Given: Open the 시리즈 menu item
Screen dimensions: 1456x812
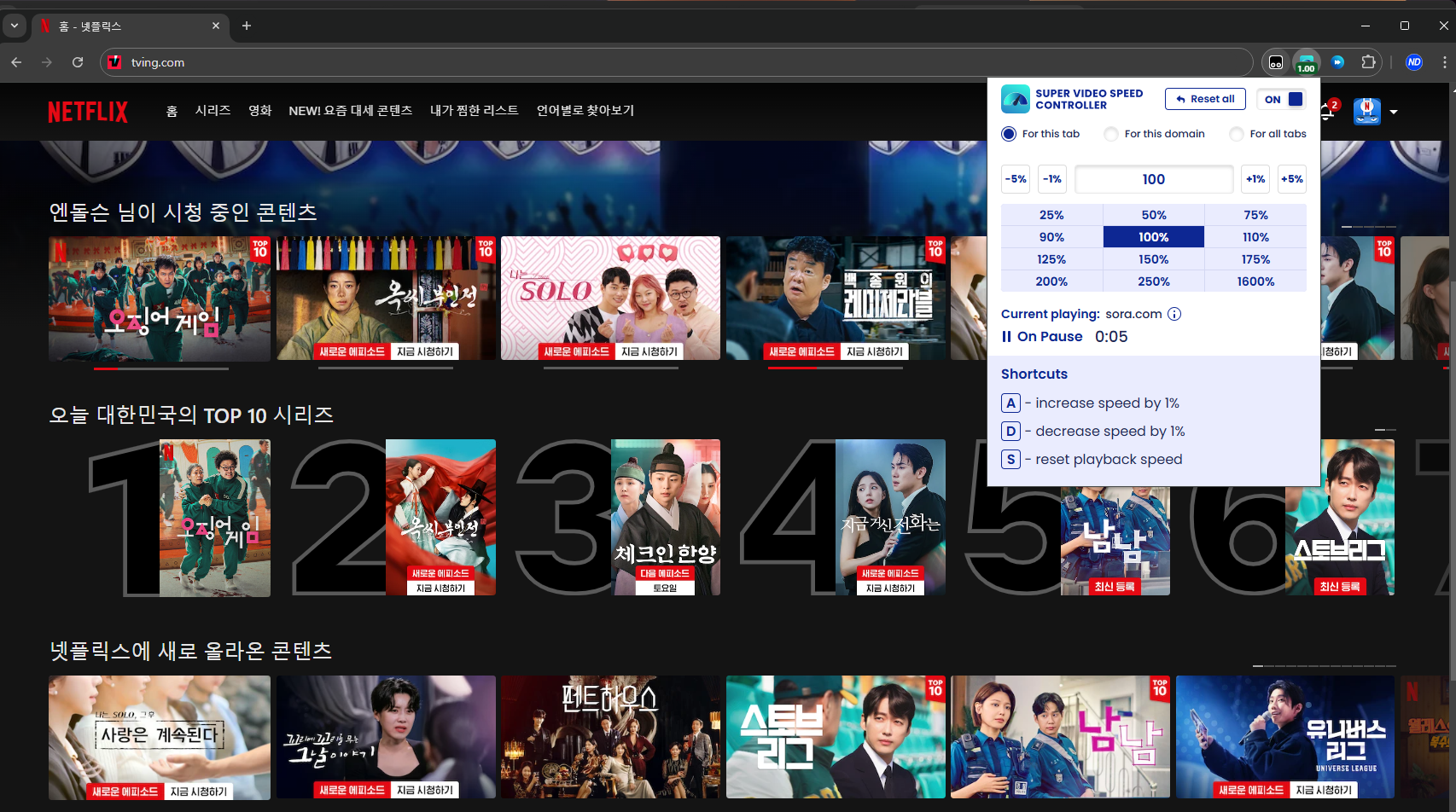Looking at the screenshot, I should pyautogui.click(x=213, y=111).
